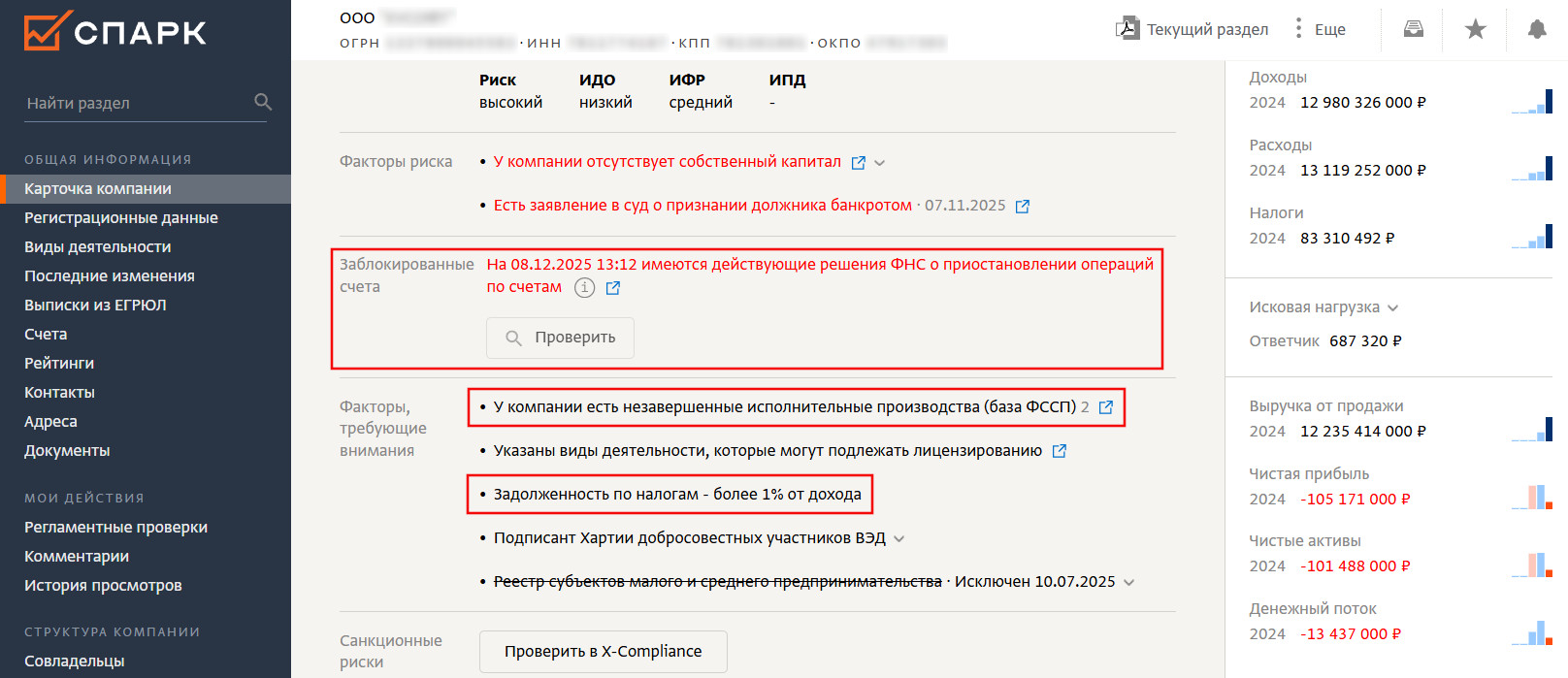Go to Выписки из ЕГРЮЛ in sidebar

coord(95,305)
